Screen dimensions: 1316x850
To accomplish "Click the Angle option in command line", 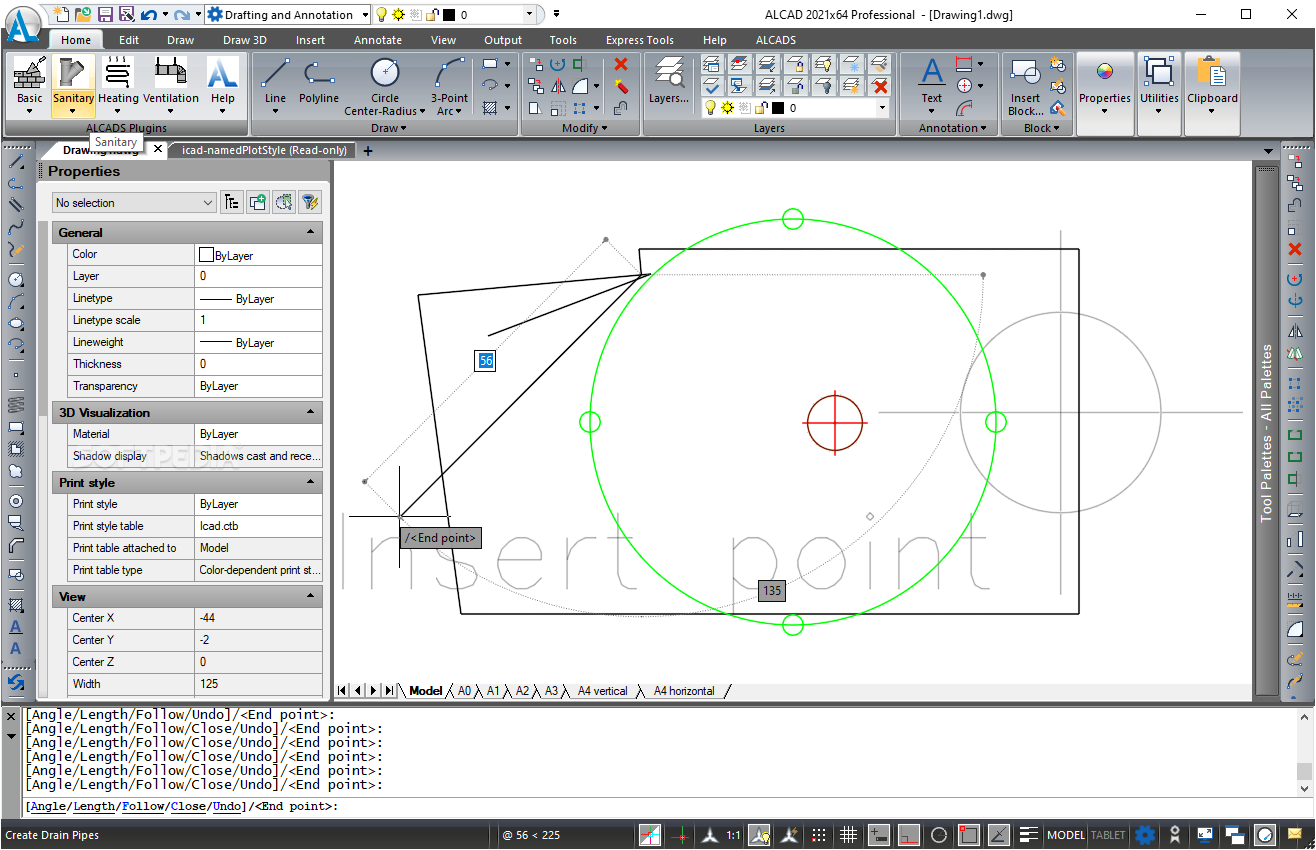I will pyautogui.click(x=48, y=806).
